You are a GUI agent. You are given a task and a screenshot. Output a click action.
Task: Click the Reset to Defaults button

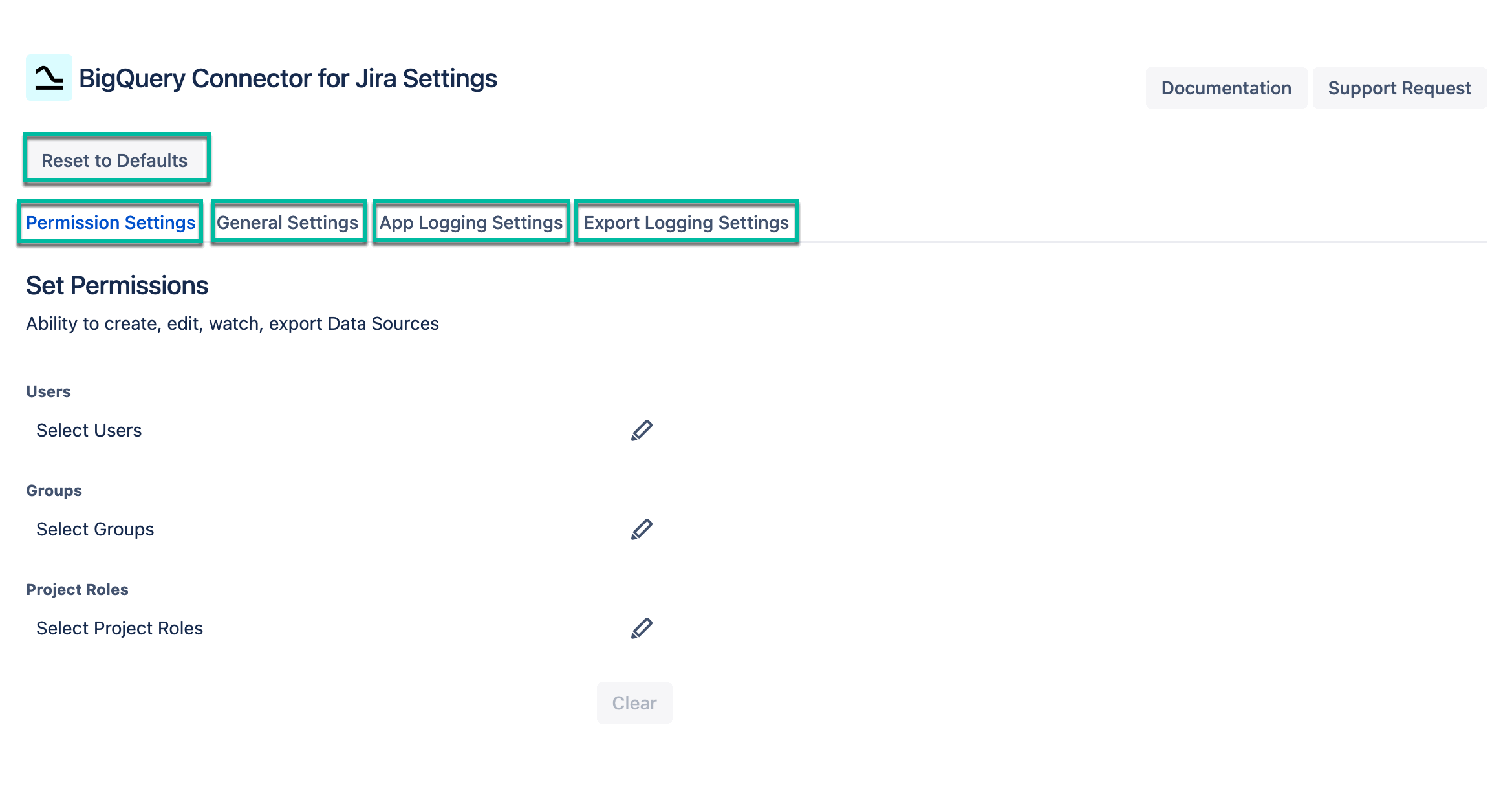116,160
